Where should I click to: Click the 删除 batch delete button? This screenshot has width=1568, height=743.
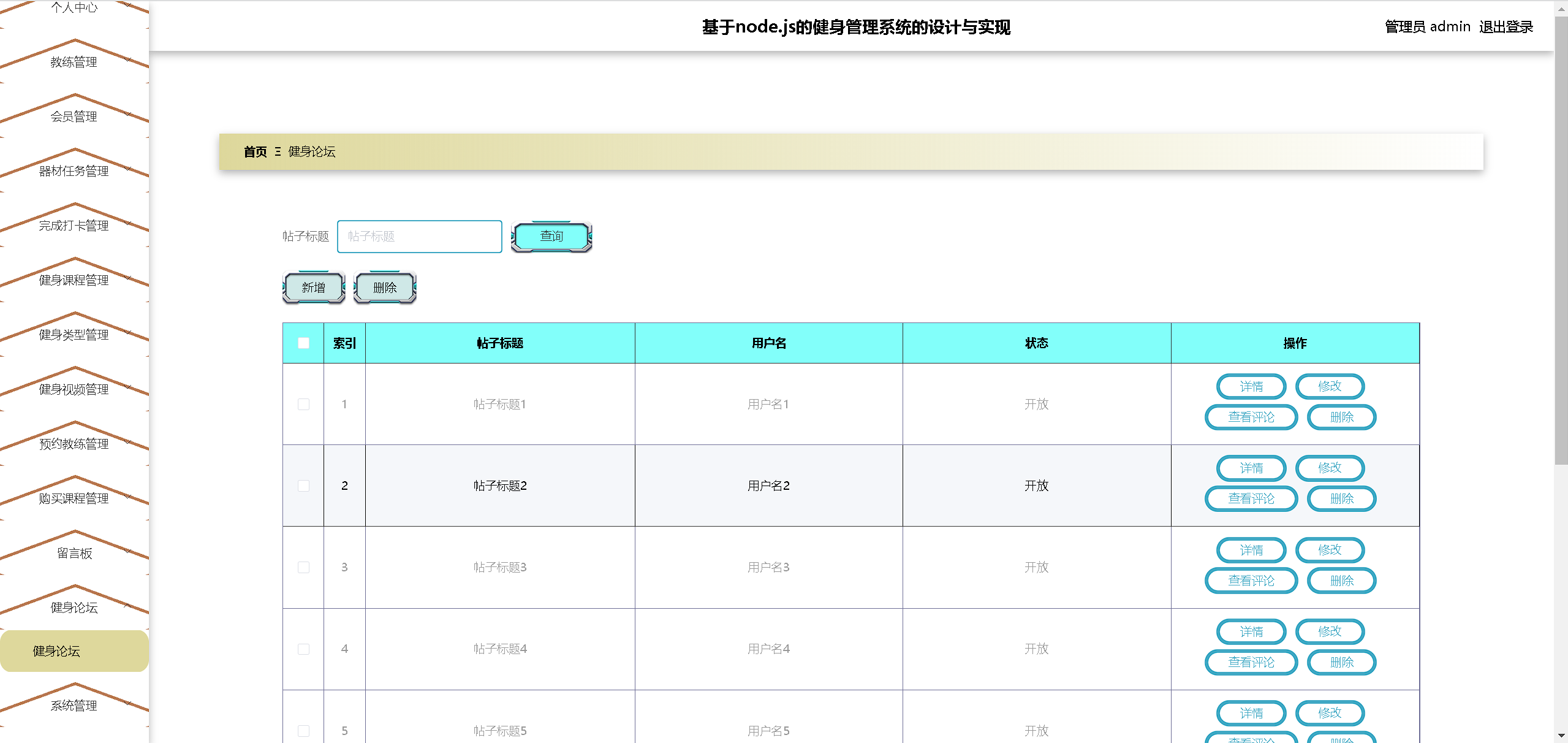(385, 288)
